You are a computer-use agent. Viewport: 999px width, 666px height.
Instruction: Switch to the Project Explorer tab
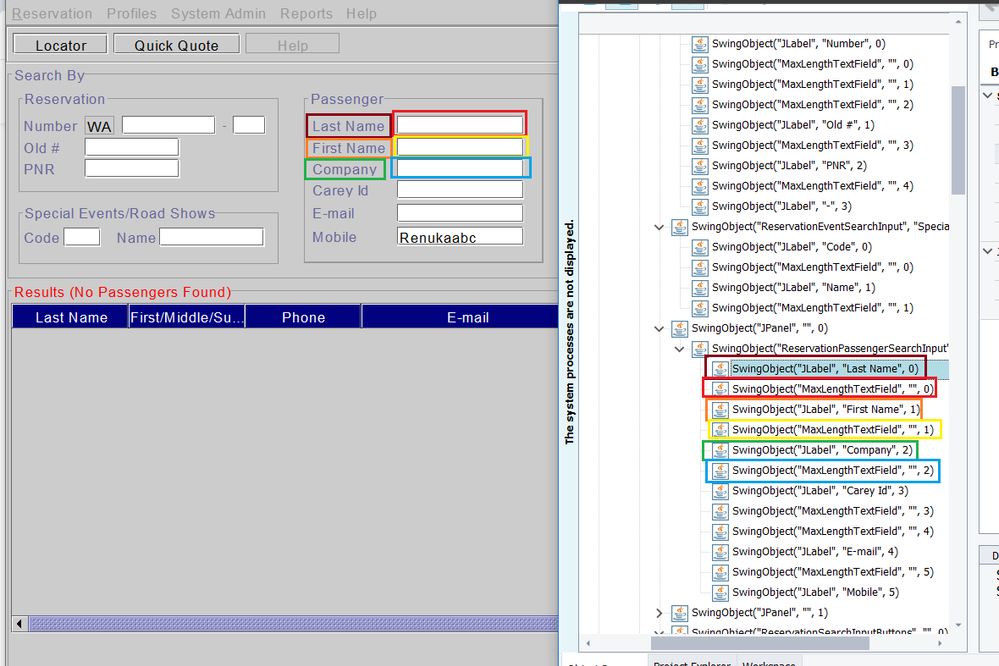(x=694, y=662)
